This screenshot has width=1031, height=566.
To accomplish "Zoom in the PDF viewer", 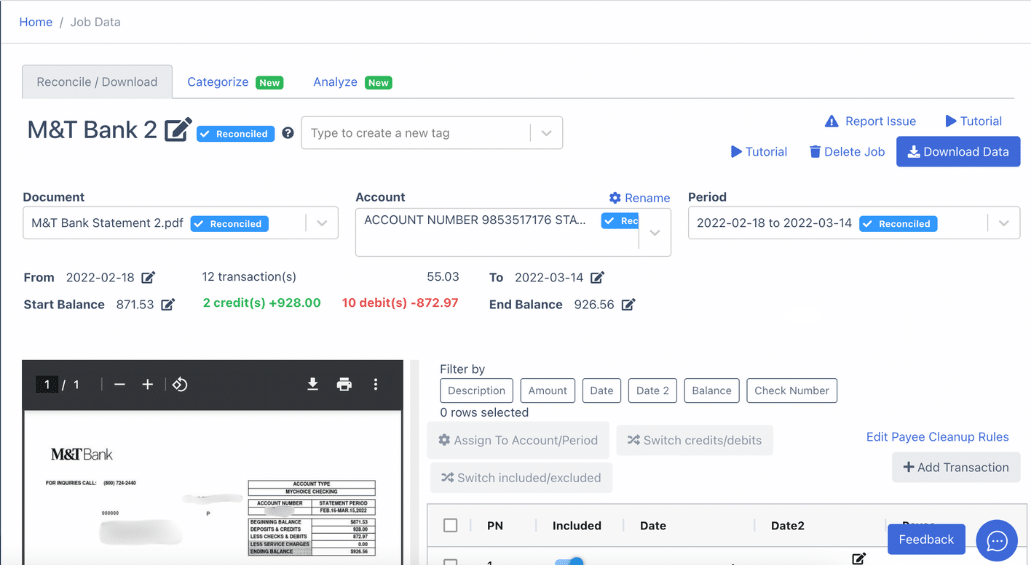I will [x=148, y=385].
